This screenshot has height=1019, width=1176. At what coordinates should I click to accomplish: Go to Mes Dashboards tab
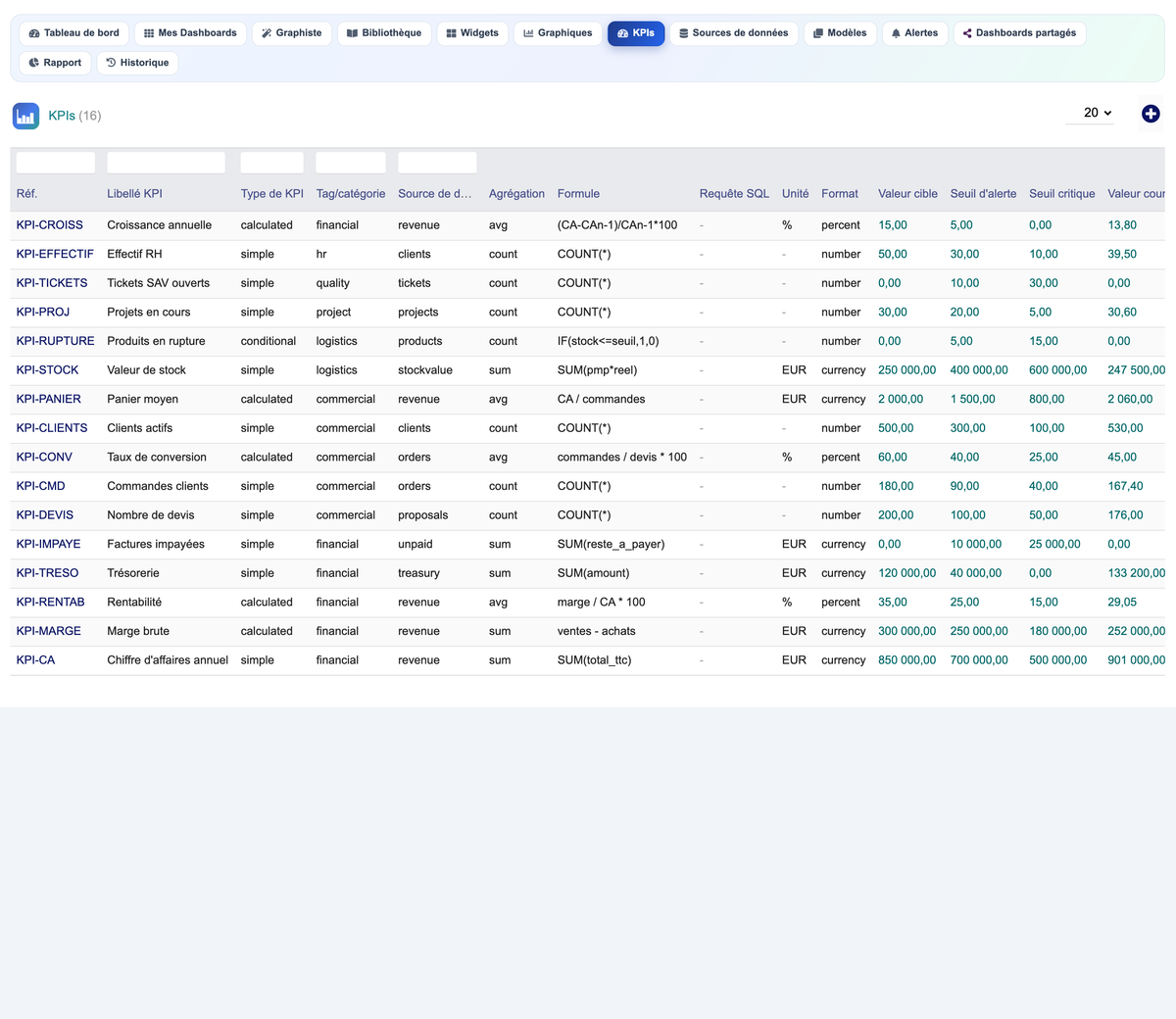point(190,33)
